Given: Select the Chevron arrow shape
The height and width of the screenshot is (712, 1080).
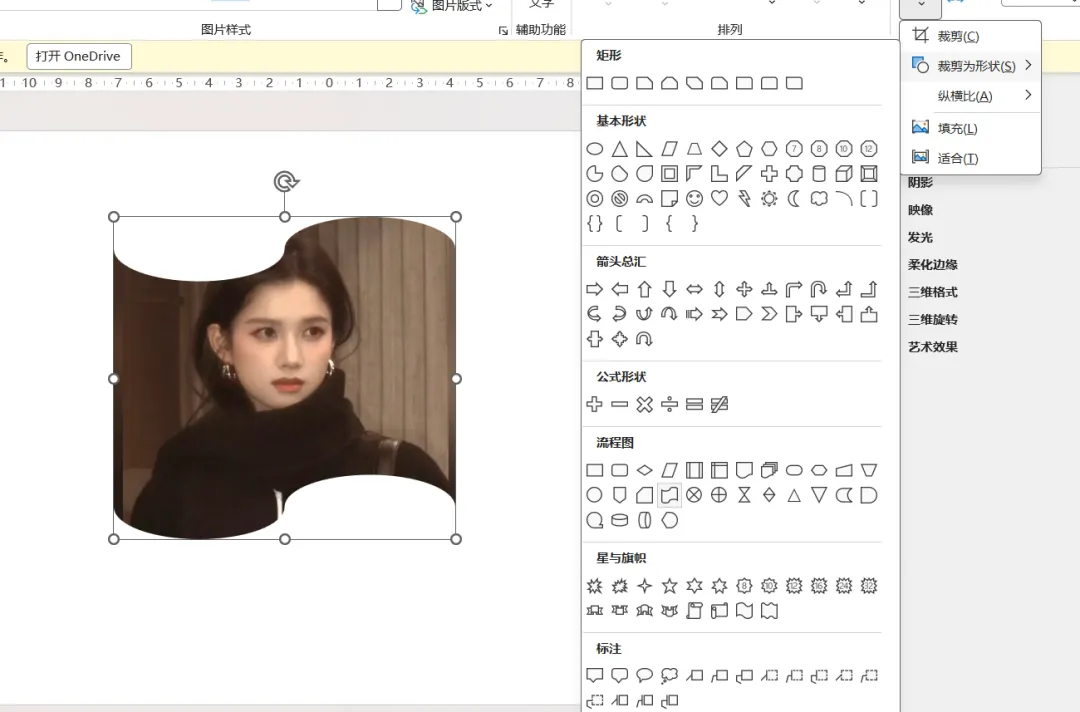Looking at the screenshot, I should (x=769, y=314).
